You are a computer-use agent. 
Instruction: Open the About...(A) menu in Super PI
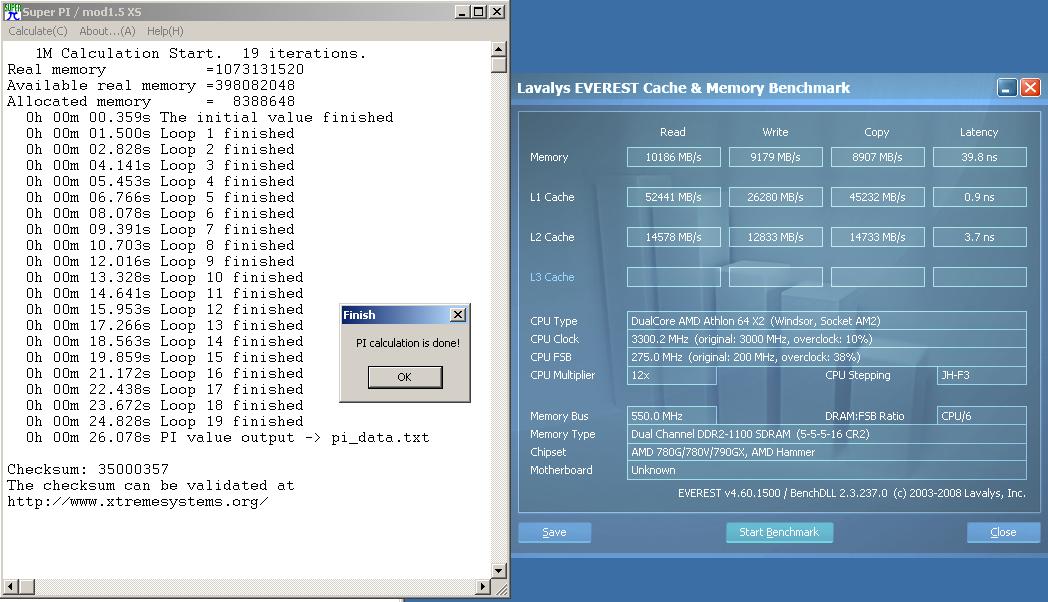108,31
